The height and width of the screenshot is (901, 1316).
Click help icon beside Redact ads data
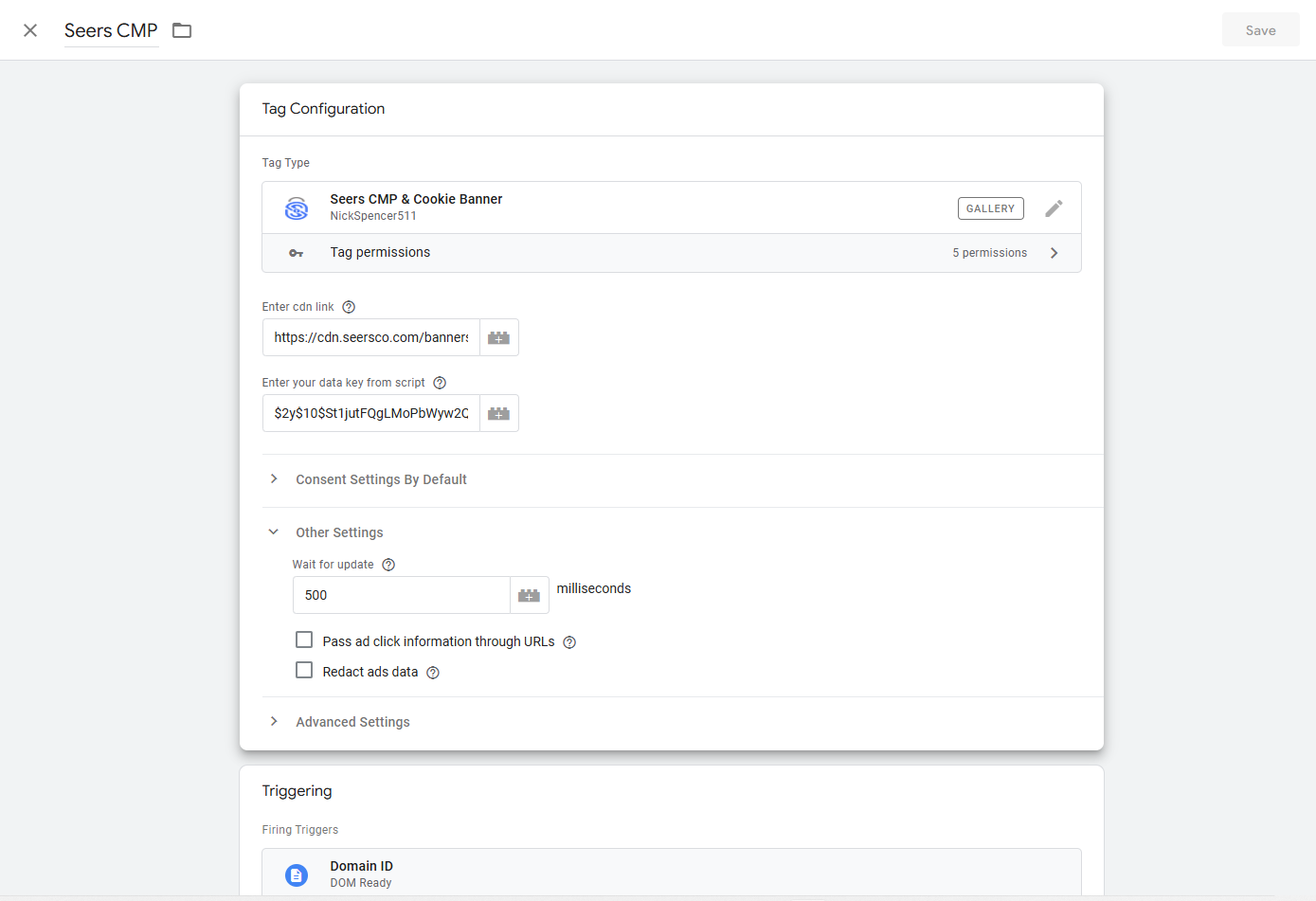coord(433,673)
